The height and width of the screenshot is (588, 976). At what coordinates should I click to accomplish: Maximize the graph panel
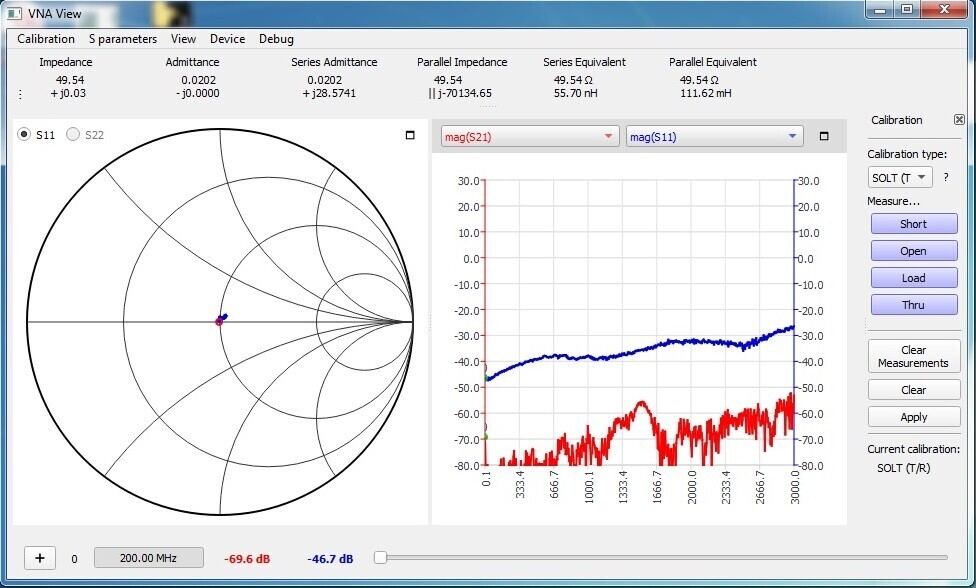[x=824, y=136]
